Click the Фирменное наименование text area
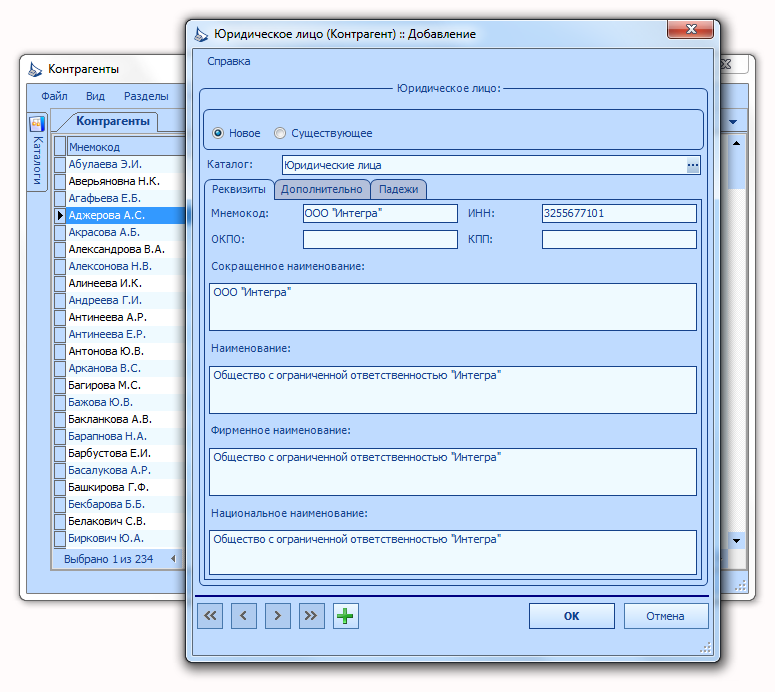The width and height of the screenshot is (775, 692). click(x=453, y=472)
